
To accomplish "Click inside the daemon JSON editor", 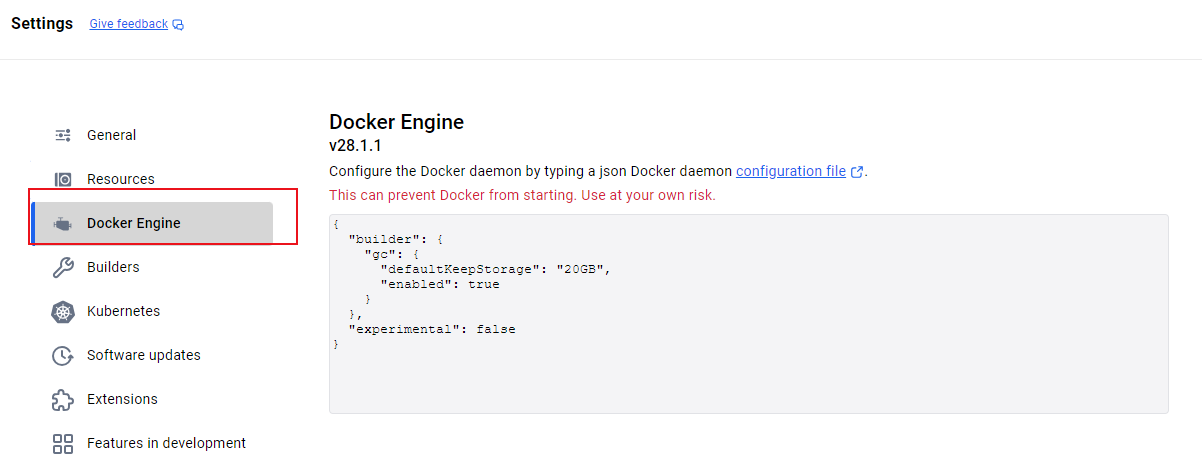I will tap(748, 313).
